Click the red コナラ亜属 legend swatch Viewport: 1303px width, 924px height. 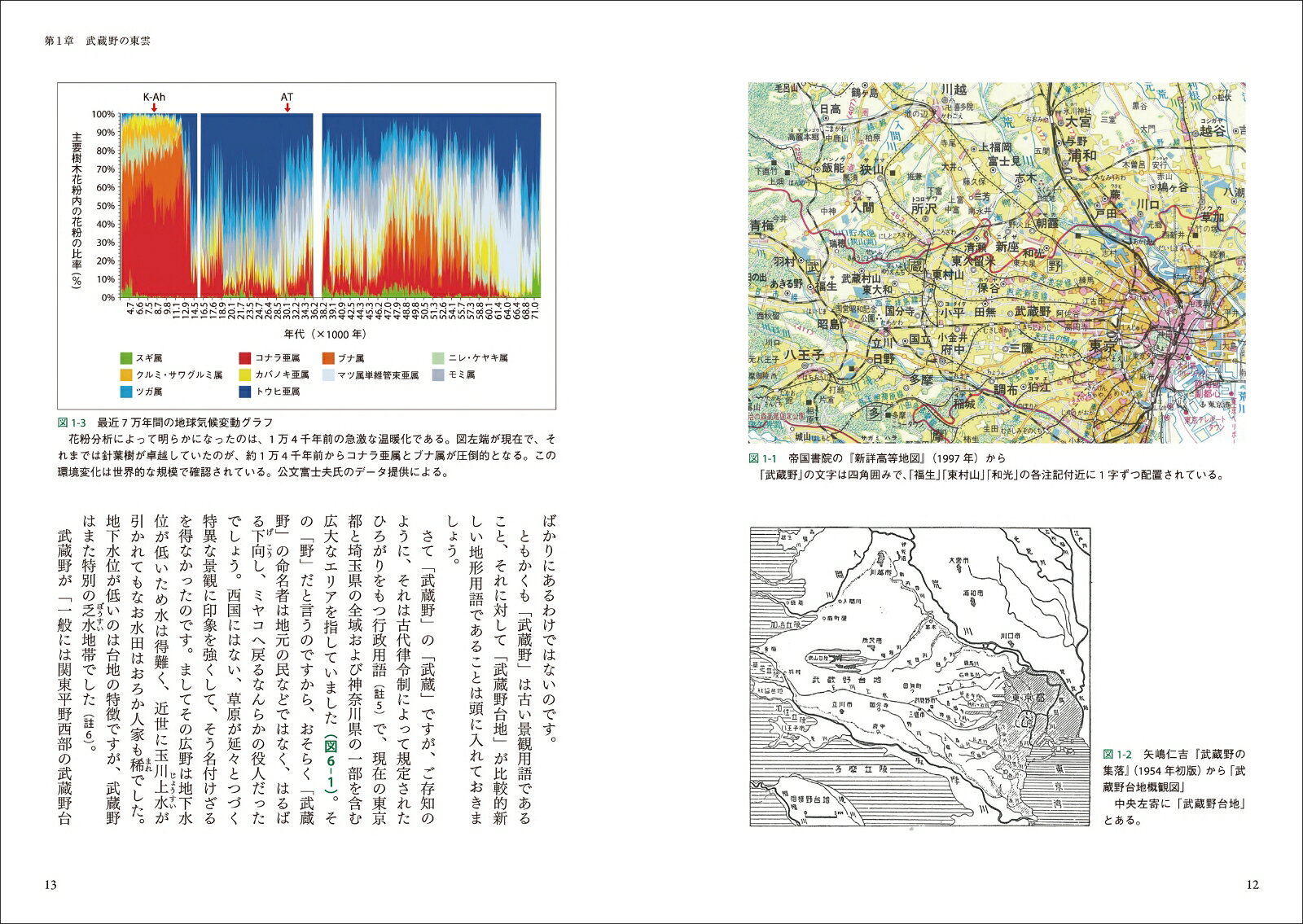click(244, 357)
